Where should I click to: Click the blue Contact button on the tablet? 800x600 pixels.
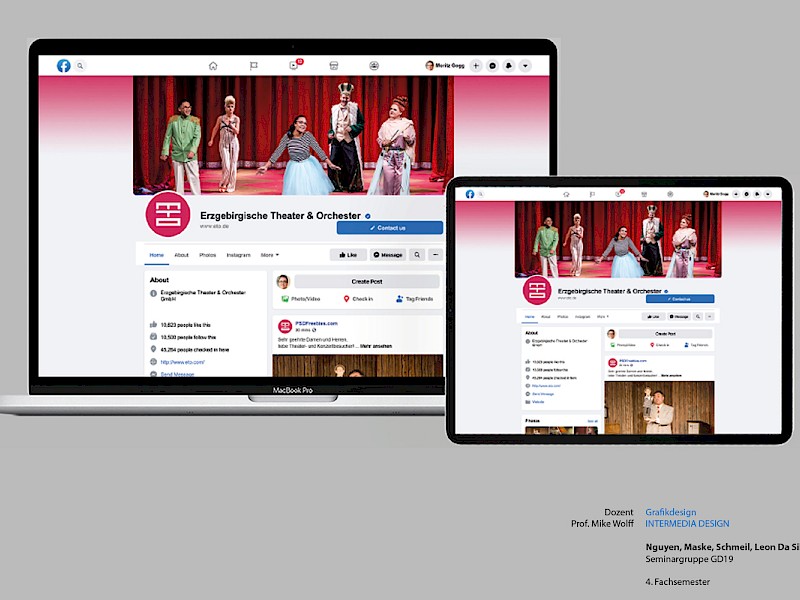(680, 299)
